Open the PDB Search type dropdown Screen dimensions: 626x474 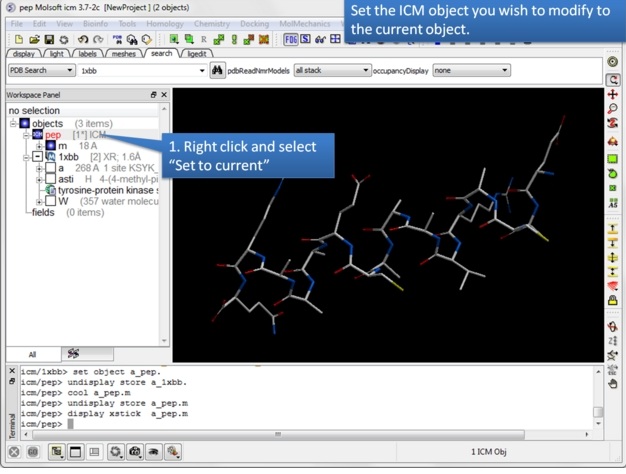click(x=42, y=70)
